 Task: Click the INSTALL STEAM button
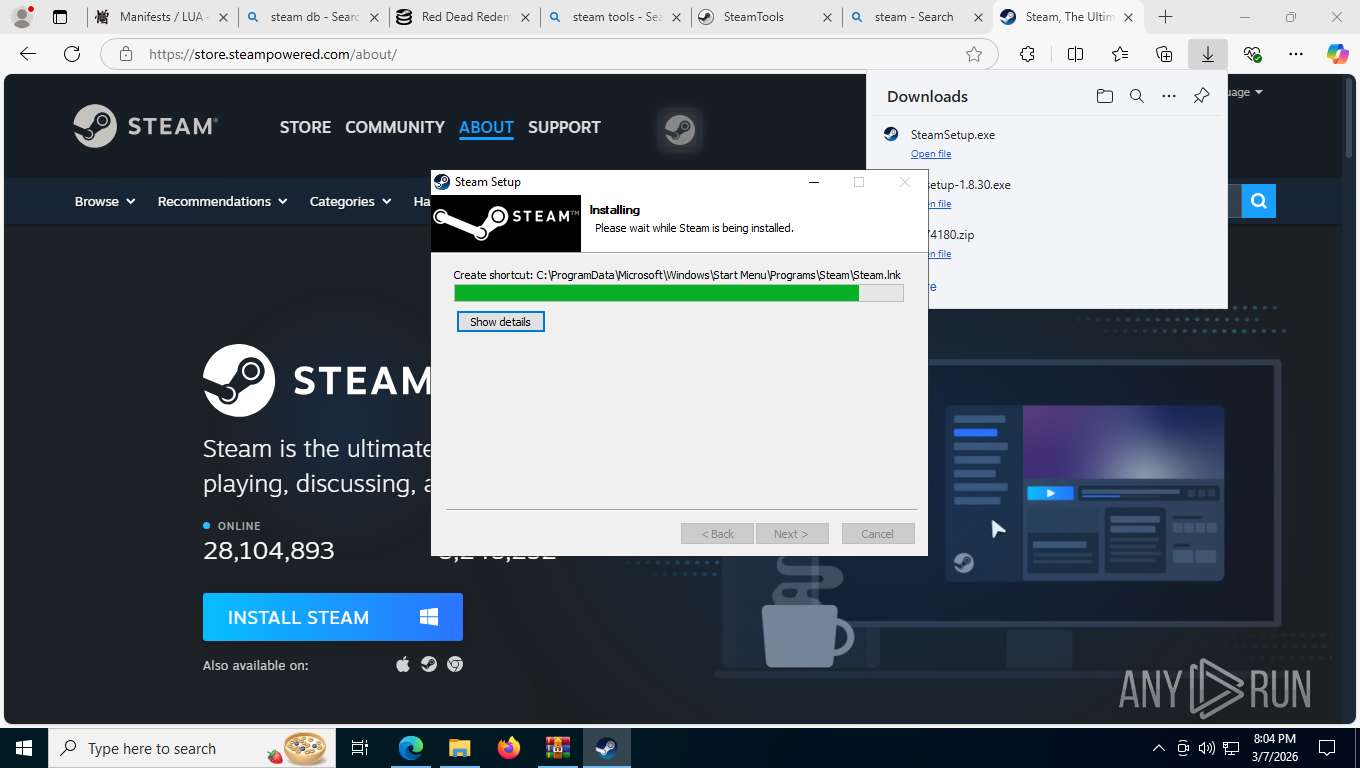(333, 617)
